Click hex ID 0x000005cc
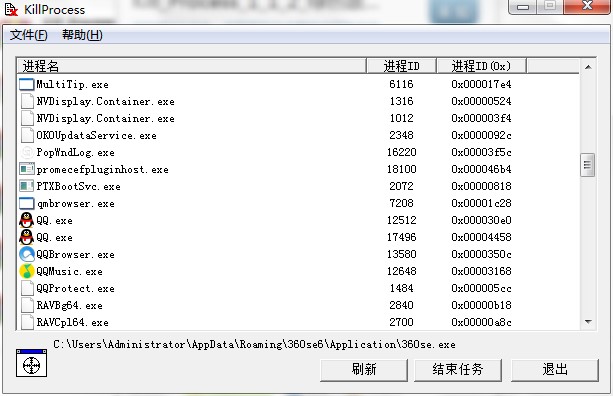 481,288
